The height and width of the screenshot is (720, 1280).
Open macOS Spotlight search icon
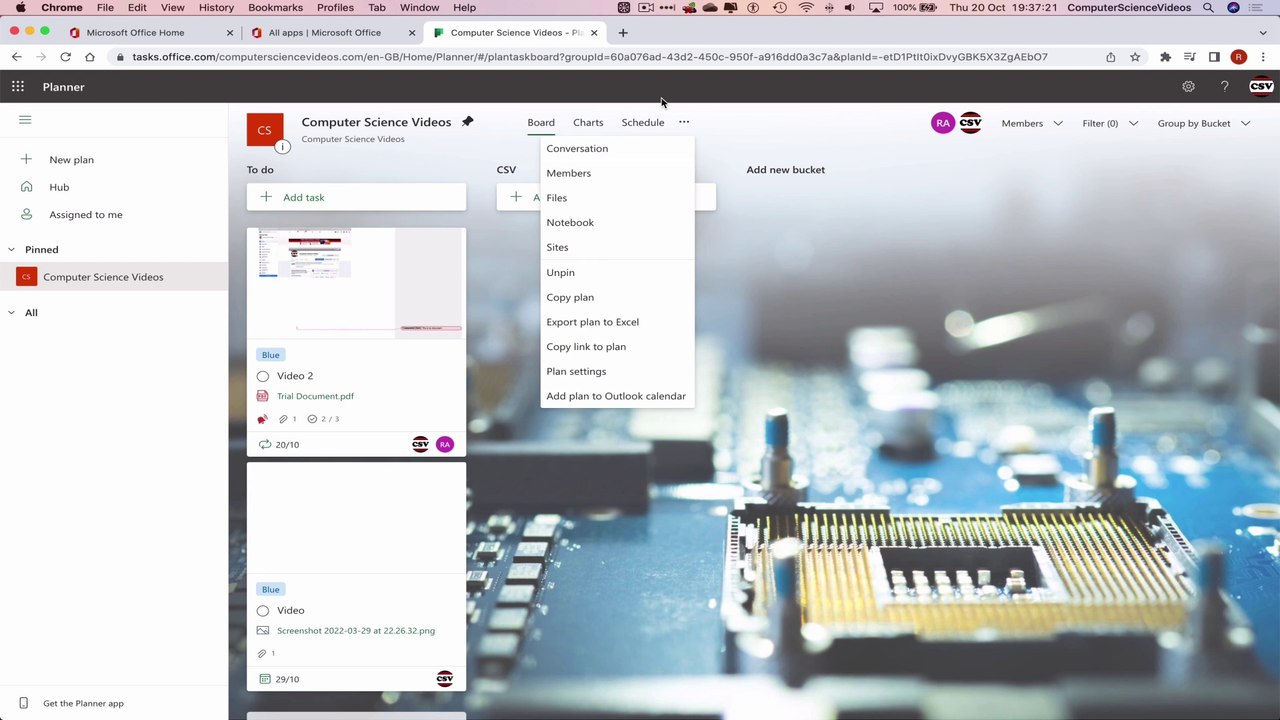(1208, 8)
